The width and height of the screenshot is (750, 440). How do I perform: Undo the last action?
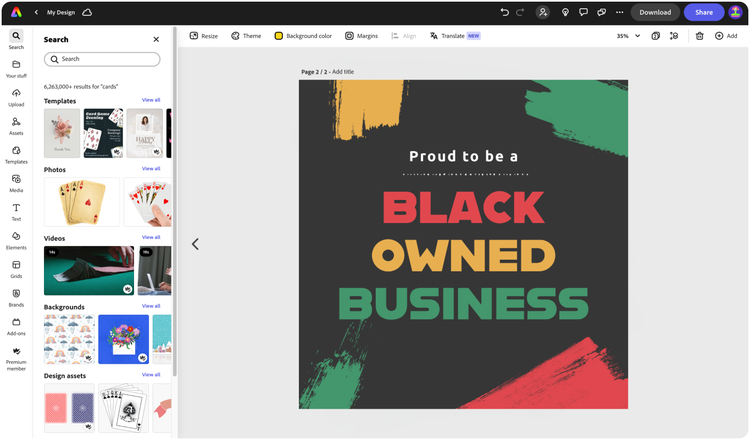point(505,12)
